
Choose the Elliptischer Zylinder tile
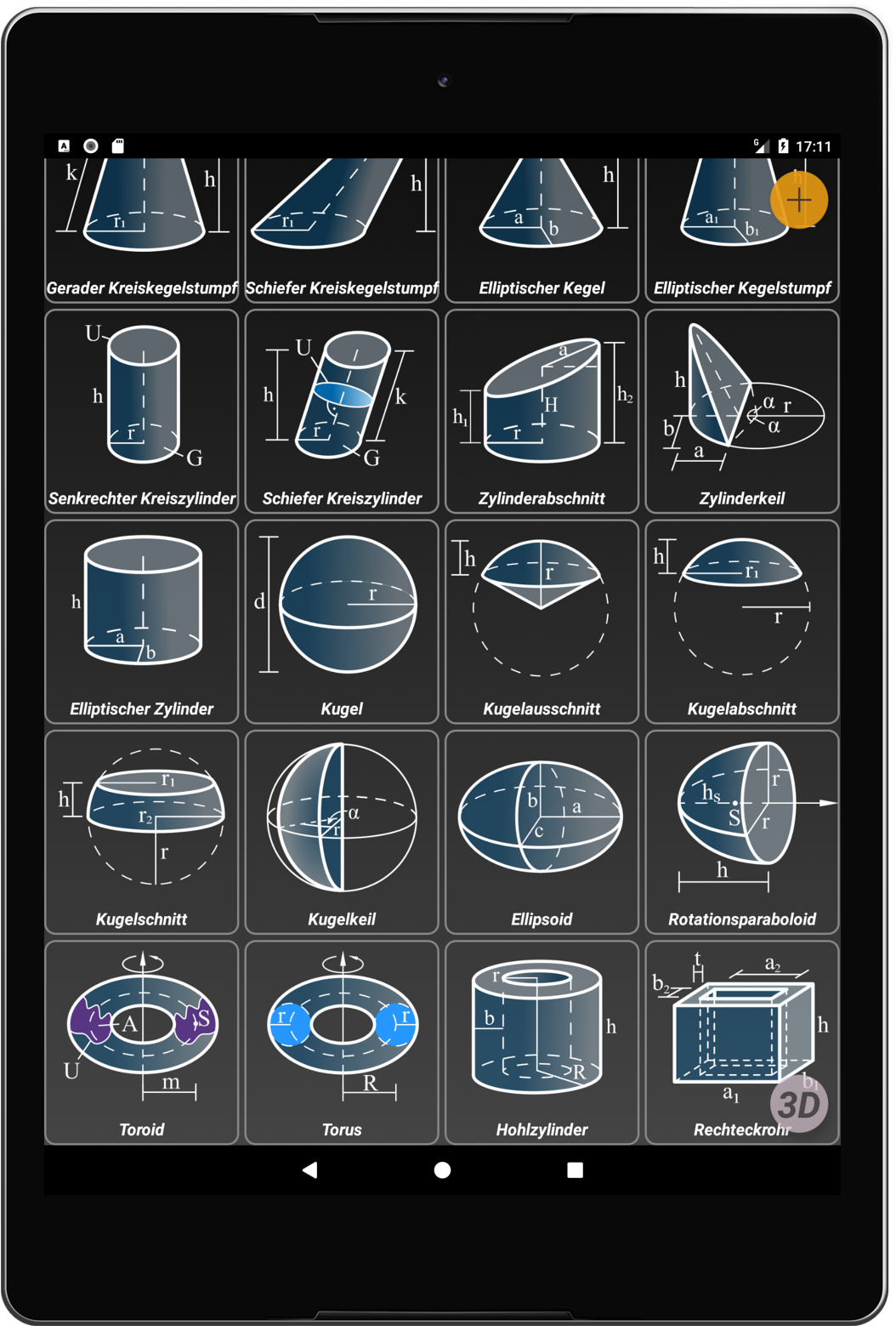142,622
